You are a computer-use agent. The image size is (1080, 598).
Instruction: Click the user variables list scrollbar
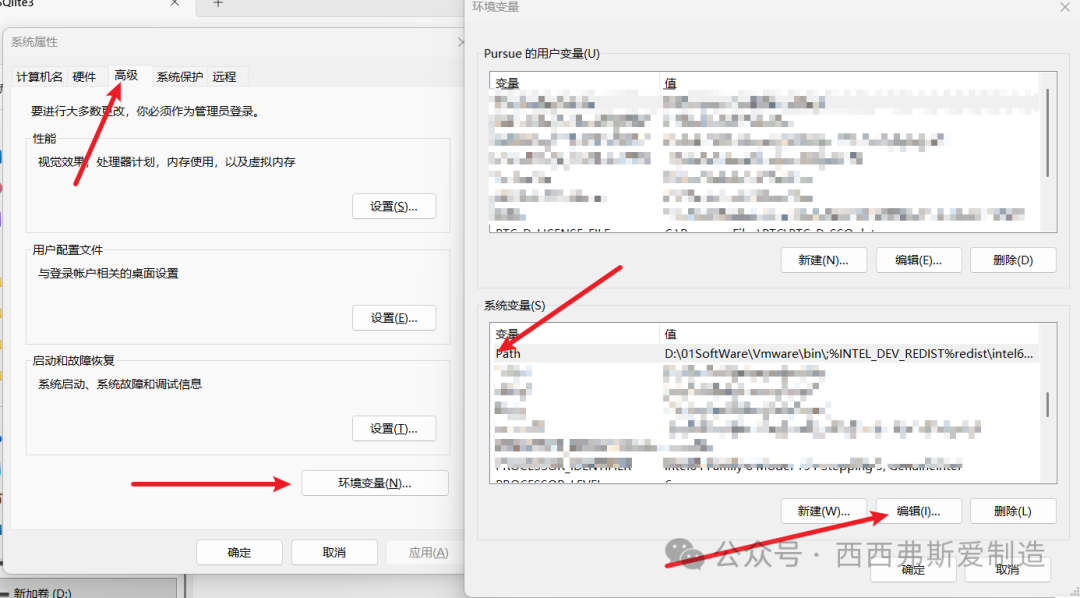coord(1047,130)
